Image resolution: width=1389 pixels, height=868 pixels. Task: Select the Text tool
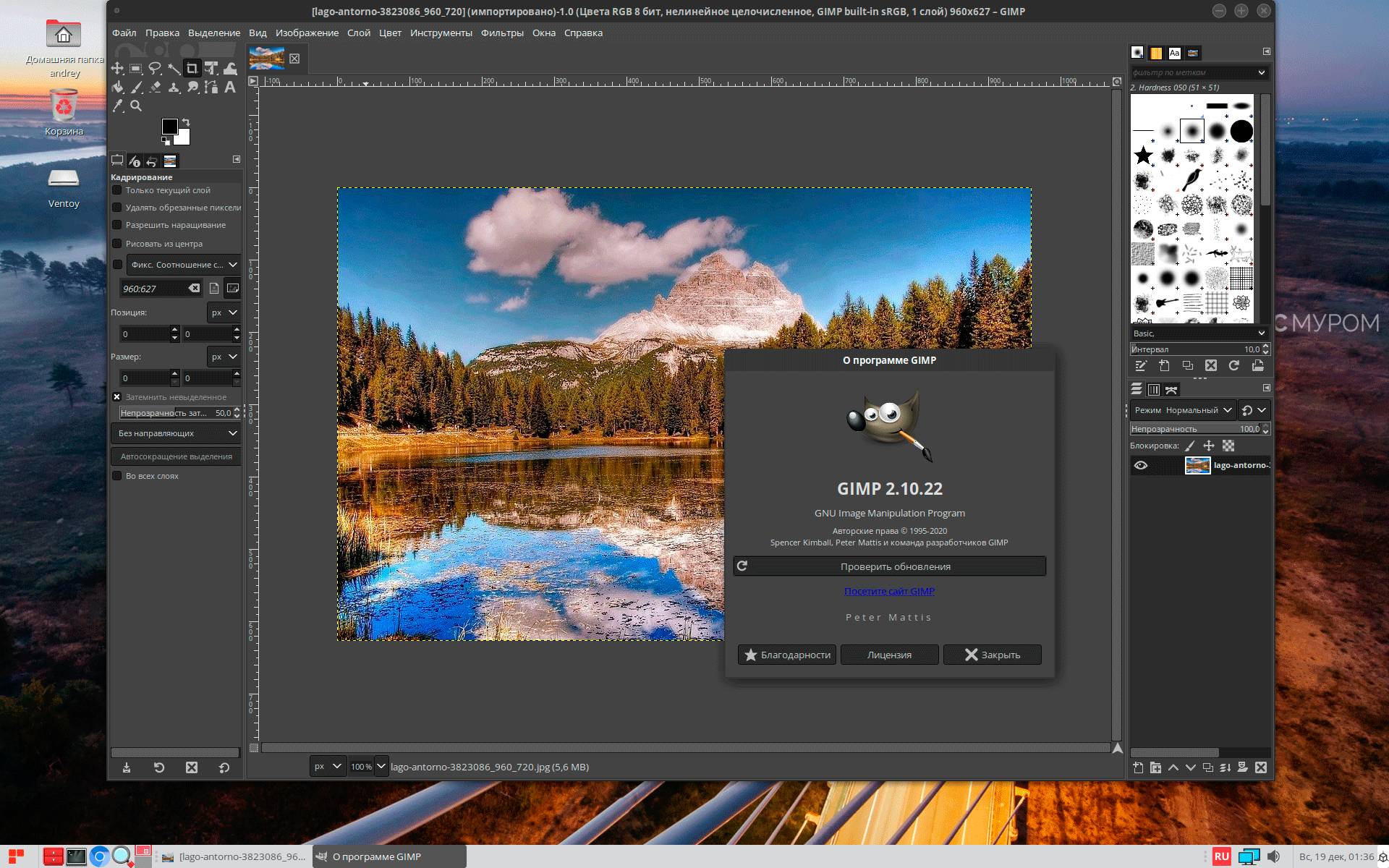pos(230,88)
